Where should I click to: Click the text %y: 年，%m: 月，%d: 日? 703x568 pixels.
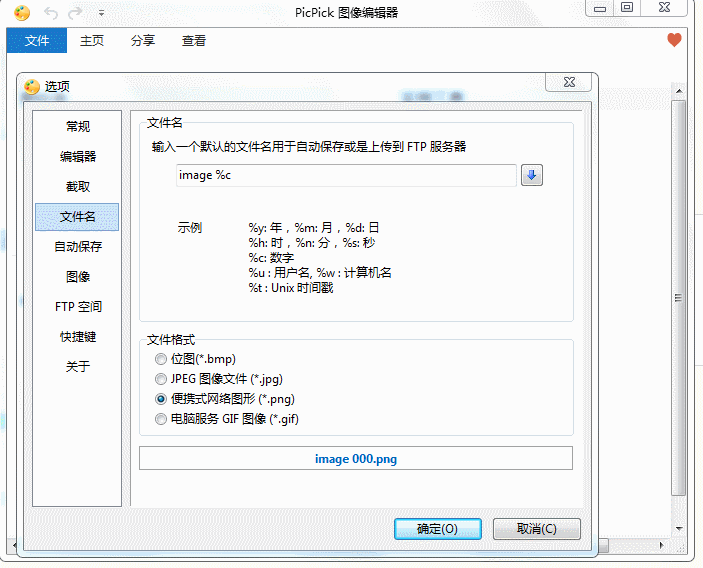tap(314, 228)
